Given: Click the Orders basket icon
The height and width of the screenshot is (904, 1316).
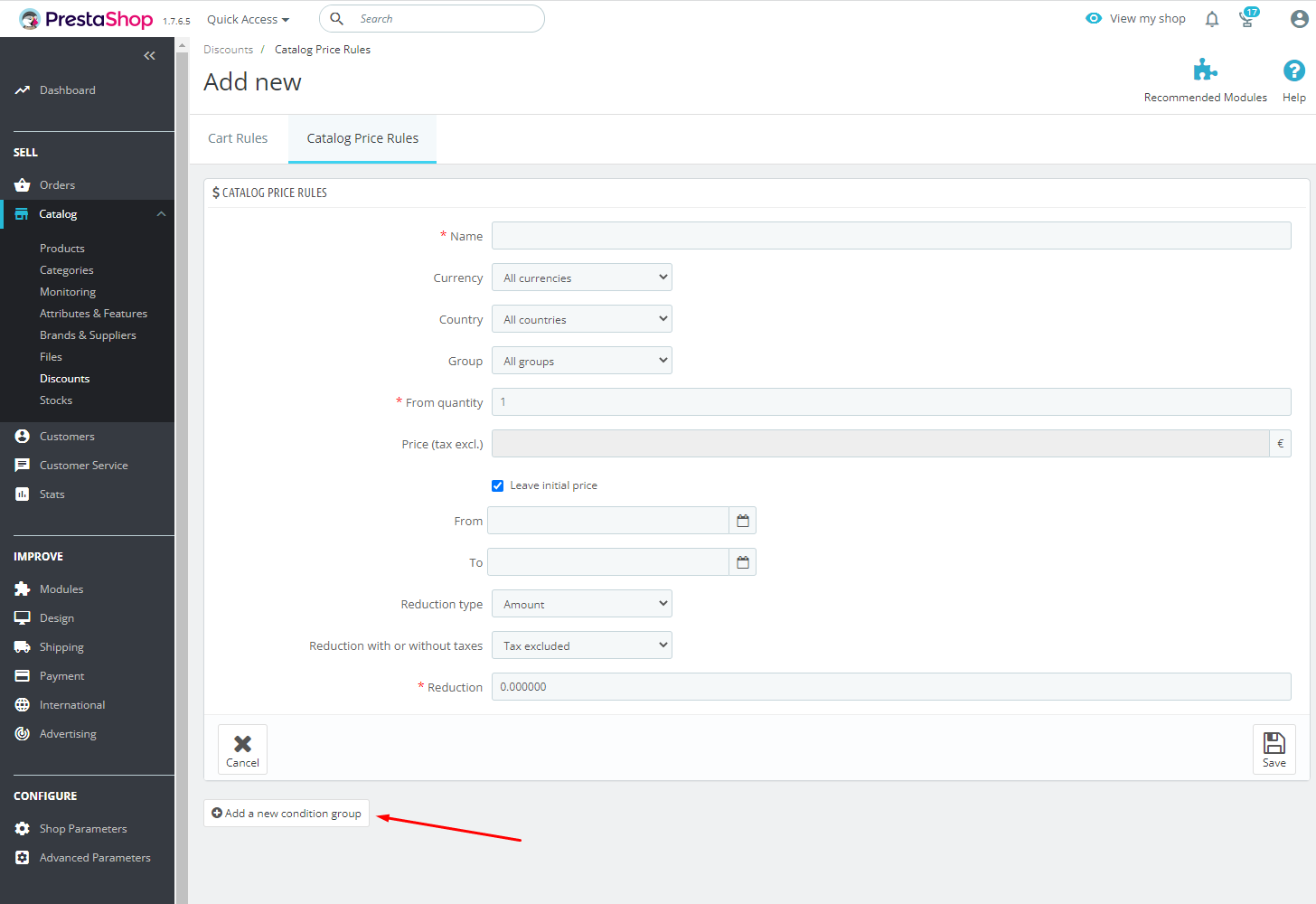Looking at the screenshot, I should [23, 185].
